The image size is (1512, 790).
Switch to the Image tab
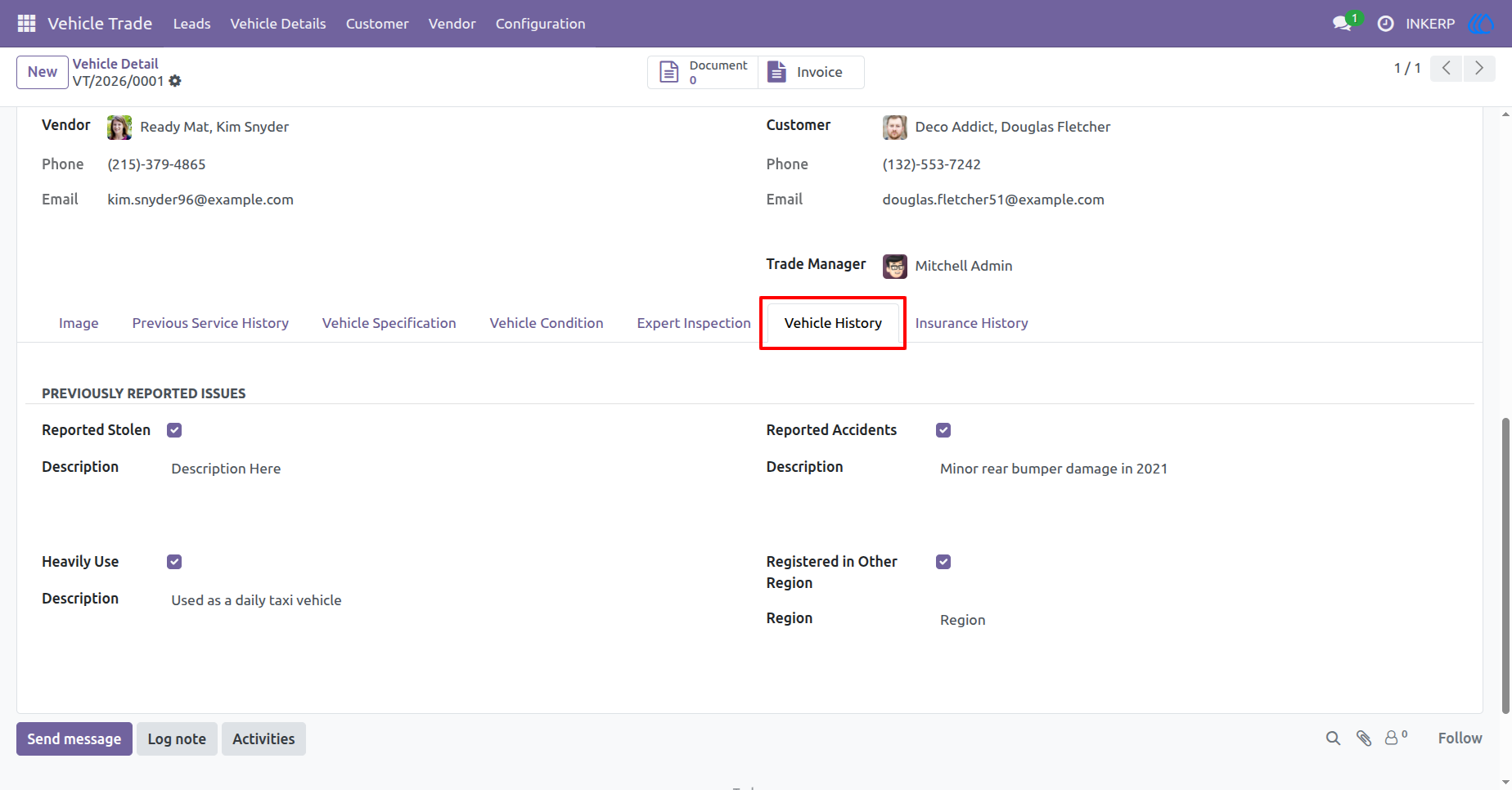[79, 323]
